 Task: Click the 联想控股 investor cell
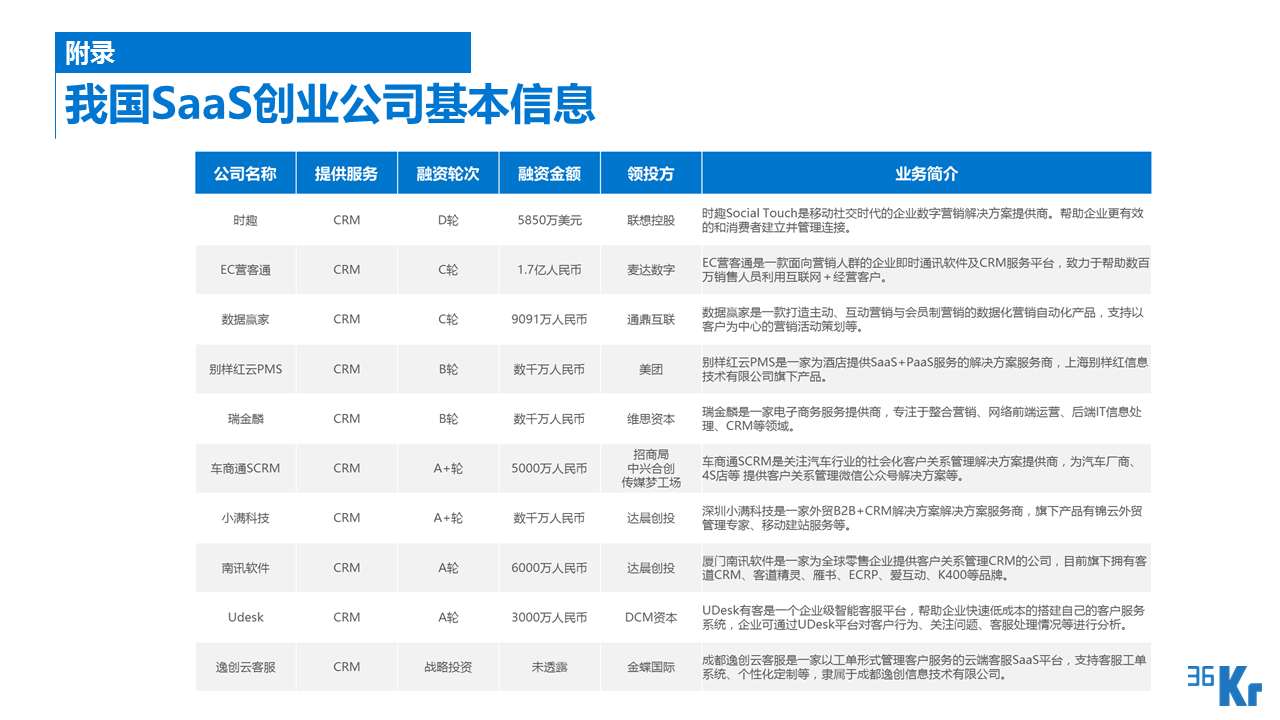pos(650,220)
